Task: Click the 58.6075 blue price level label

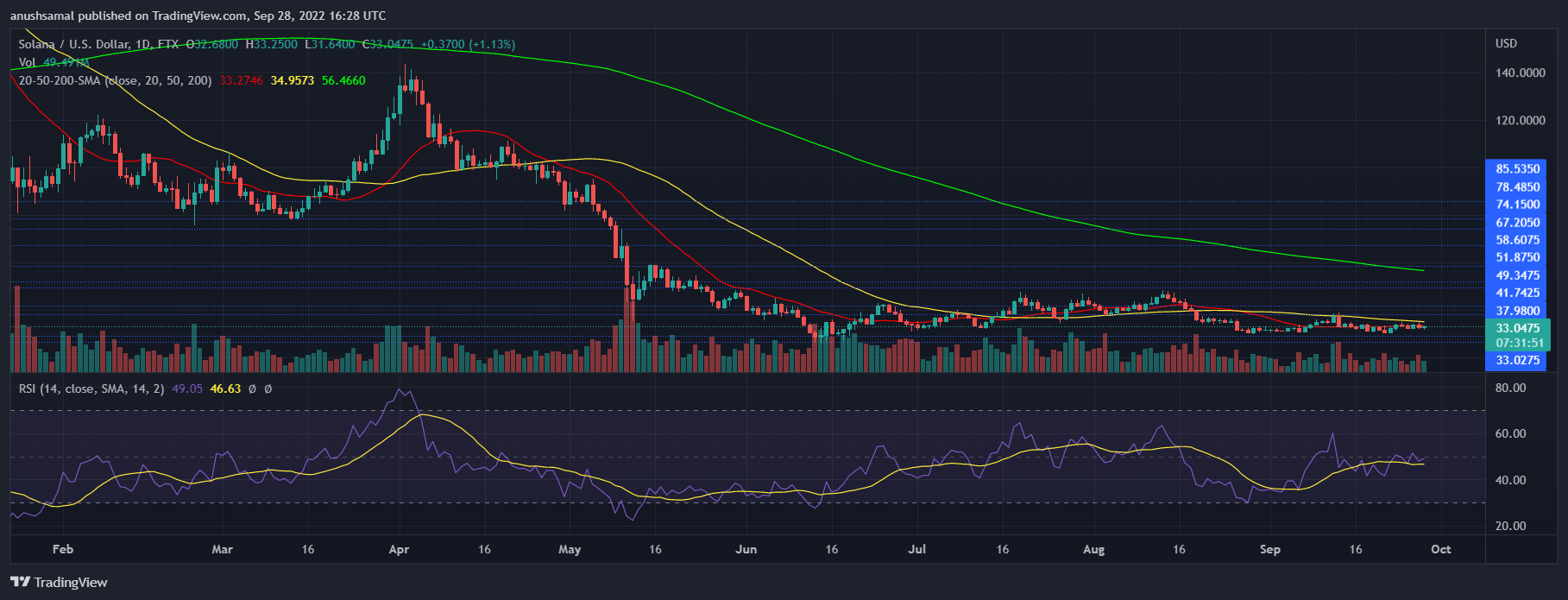Action: (x=1517, y=240)
